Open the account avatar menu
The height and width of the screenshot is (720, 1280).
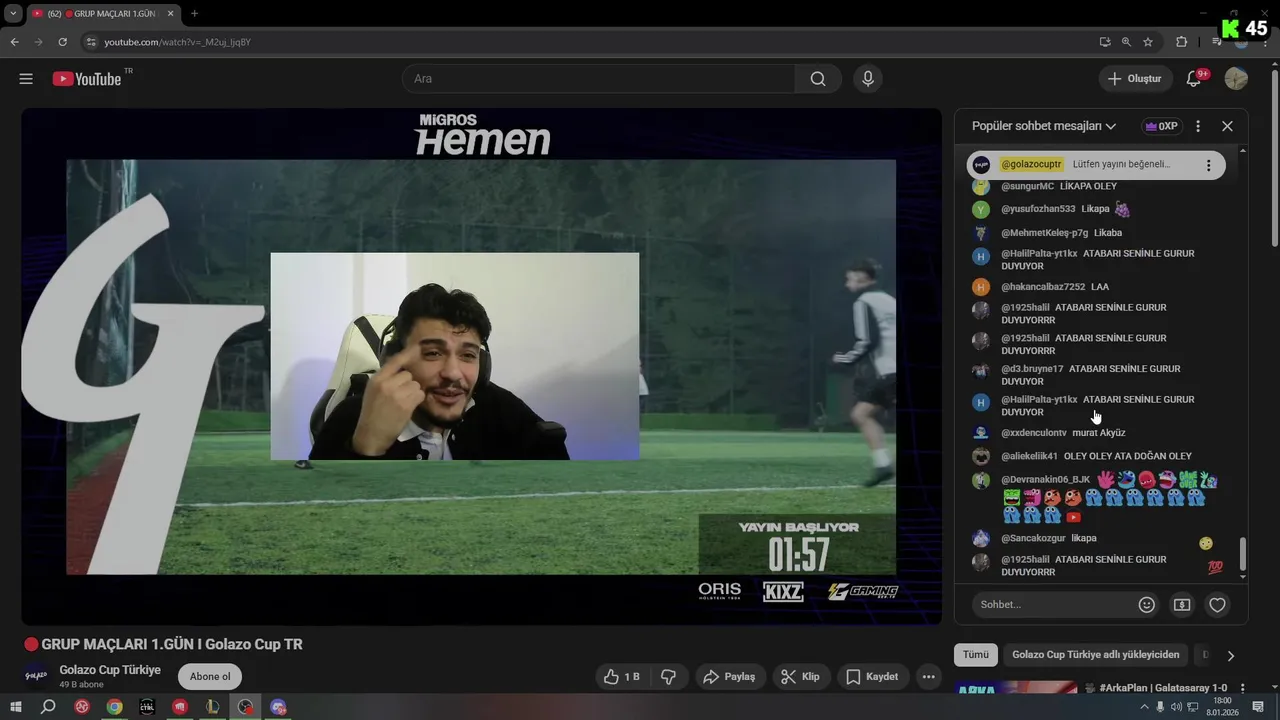coord(1236,79)
